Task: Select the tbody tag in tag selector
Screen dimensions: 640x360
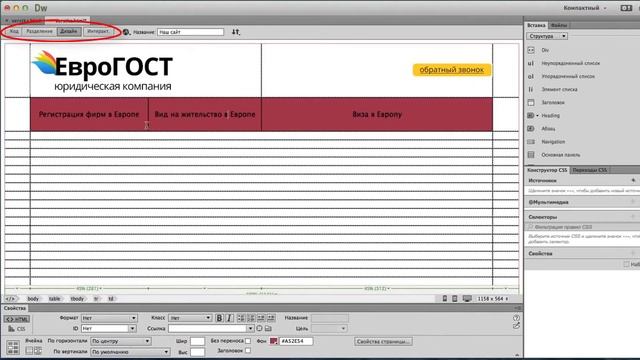Action: click(77, 299)
